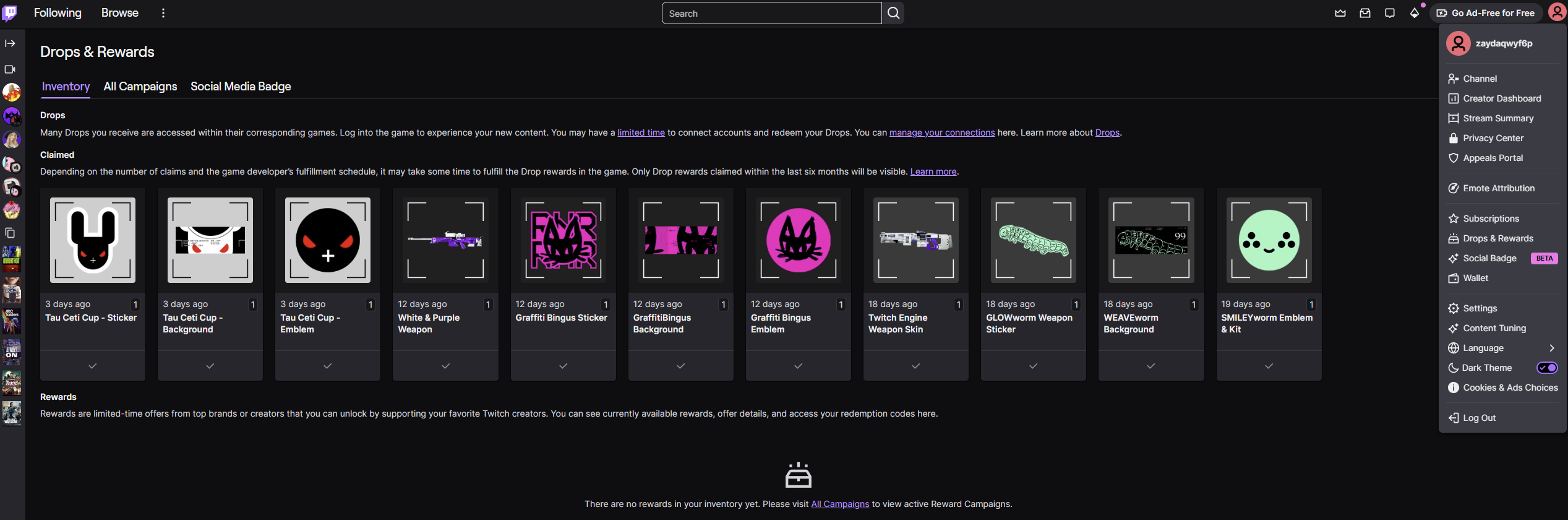Click the Twitch home logo
Screen dimensions: 1568x520
coord(10,13)
